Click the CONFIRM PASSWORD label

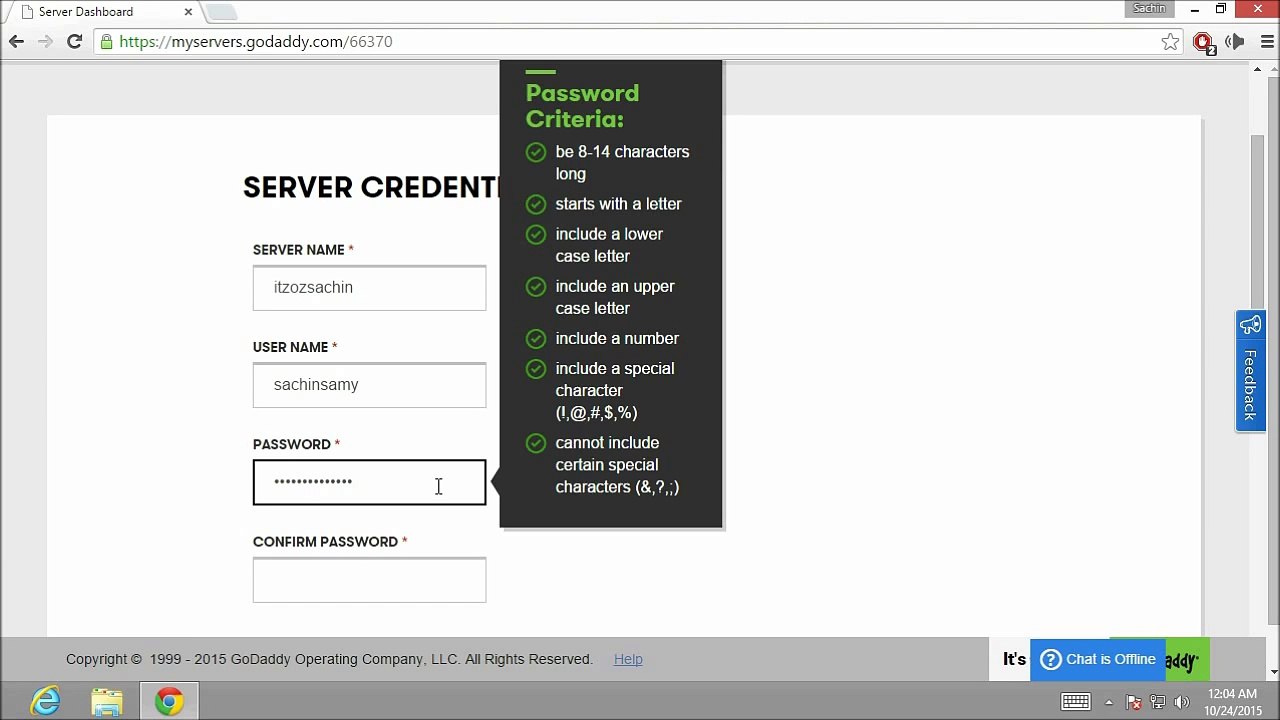(x=325, y=542)
